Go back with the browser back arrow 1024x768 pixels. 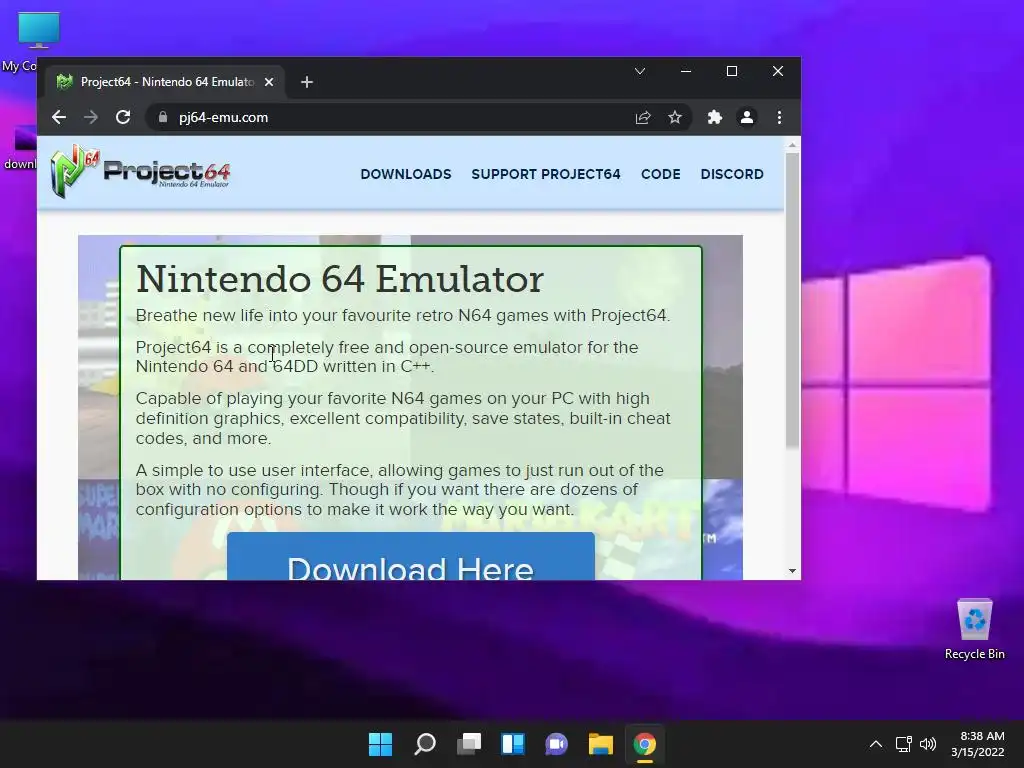coord(59,118)
